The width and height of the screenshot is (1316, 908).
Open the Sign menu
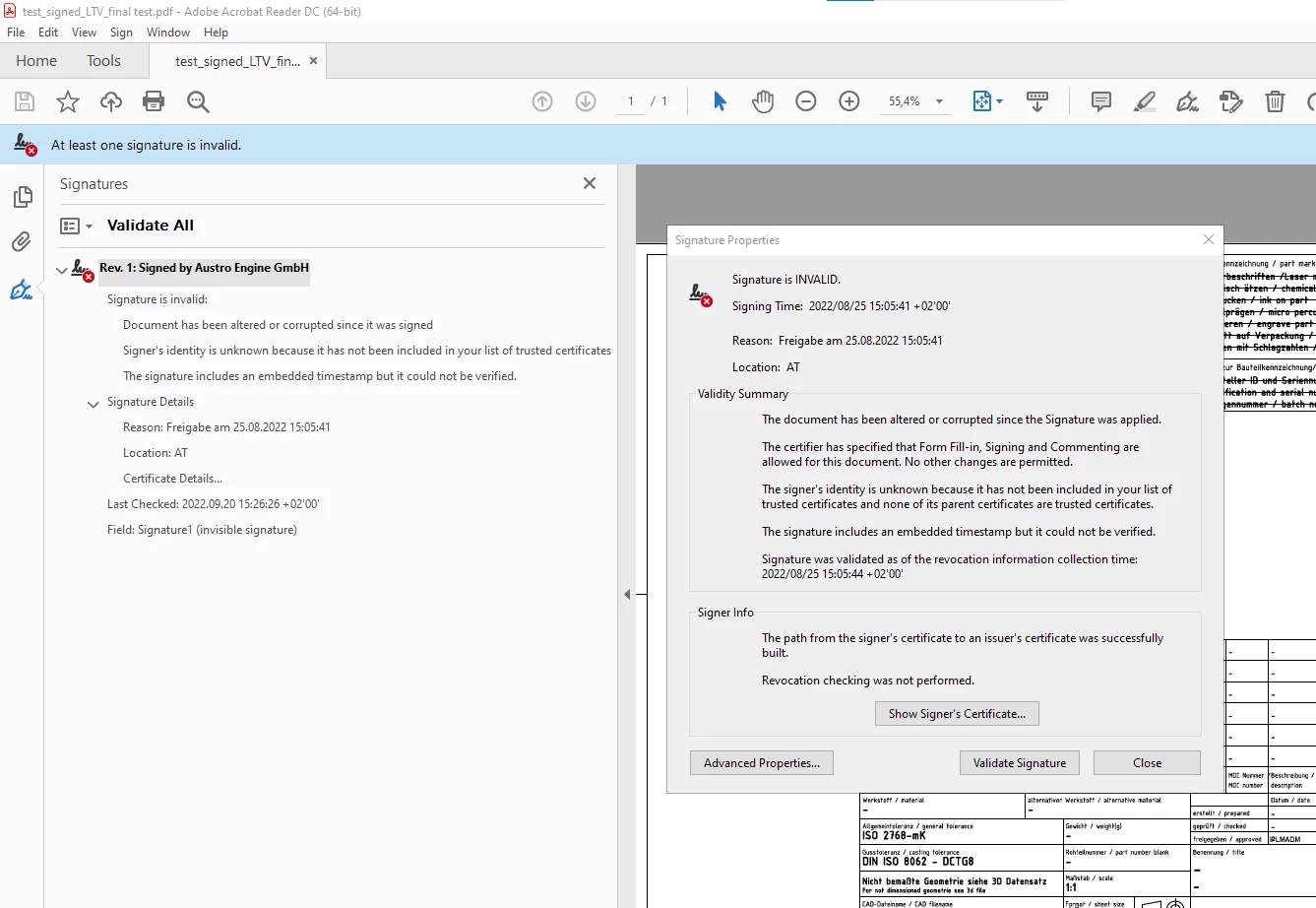pos(121,32)
